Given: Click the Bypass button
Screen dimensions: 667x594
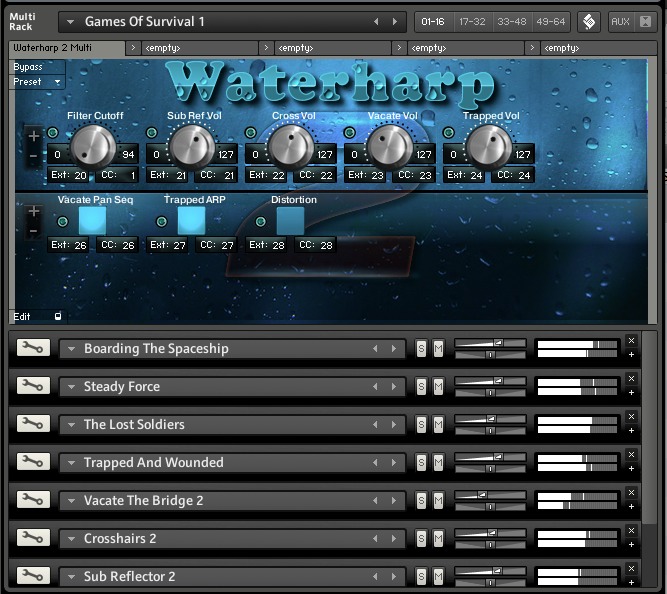Looking at the screenshot, I should pyautogui.click(x=28, y=67).
